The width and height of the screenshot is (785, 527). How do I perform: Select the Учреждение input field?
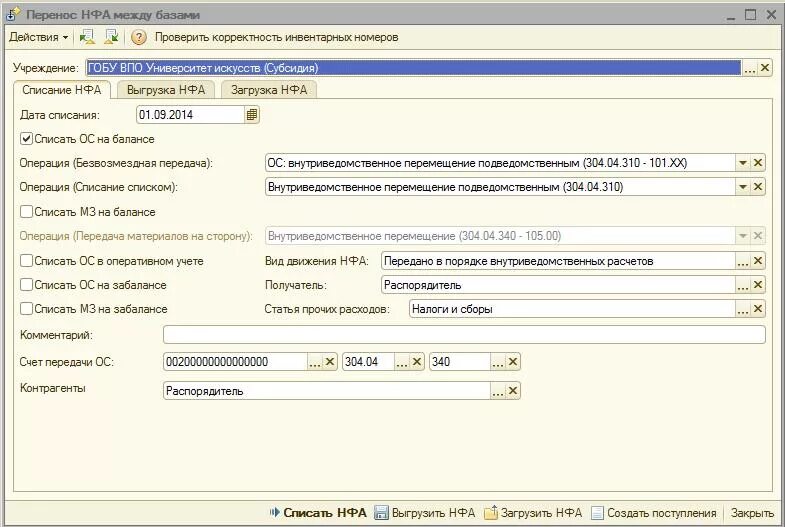point(414,68)
